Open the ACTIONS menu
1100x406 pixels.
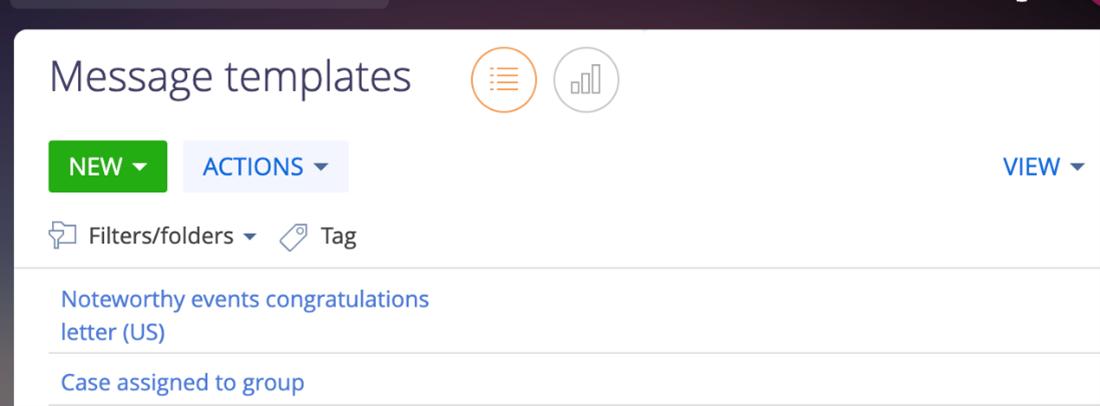click(253, 167)
